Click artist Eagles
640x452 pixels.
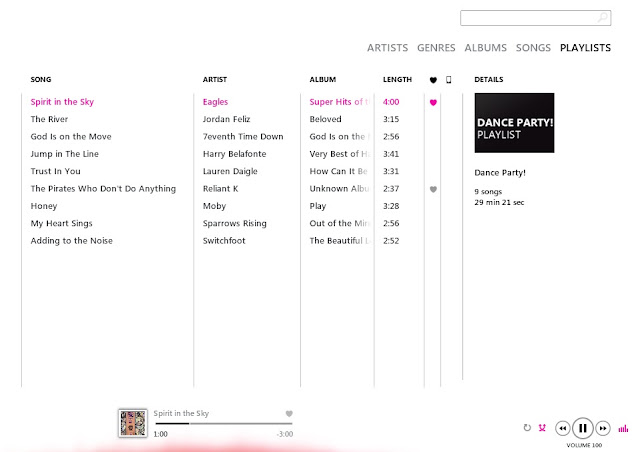pyautogui.click(x=215, y=102)
